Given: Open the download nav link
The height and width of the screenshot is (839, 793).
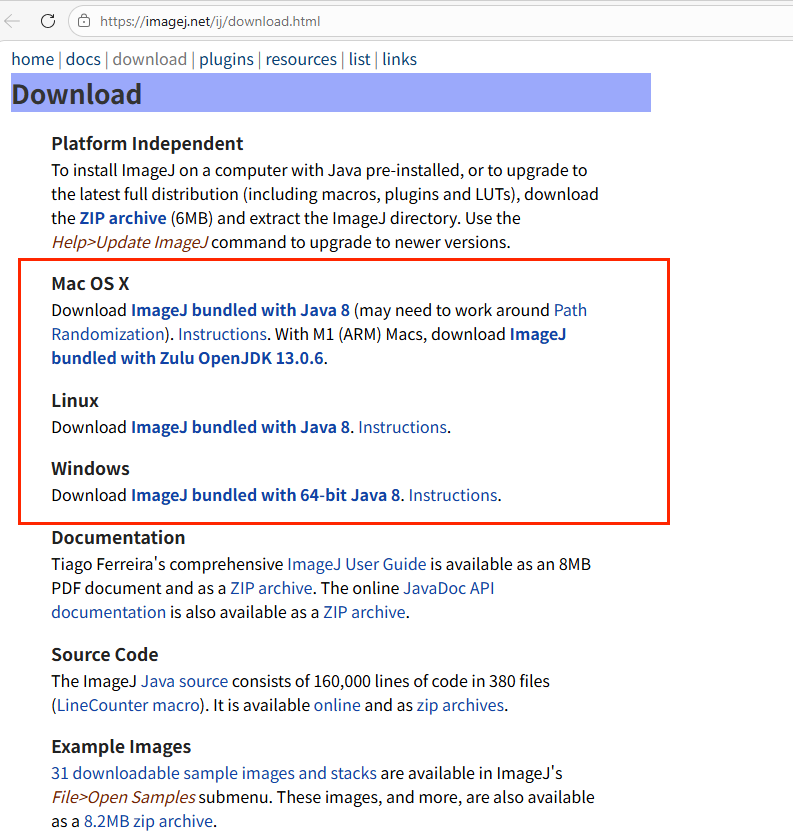Looking at the screenshot, I should (150, 59).
